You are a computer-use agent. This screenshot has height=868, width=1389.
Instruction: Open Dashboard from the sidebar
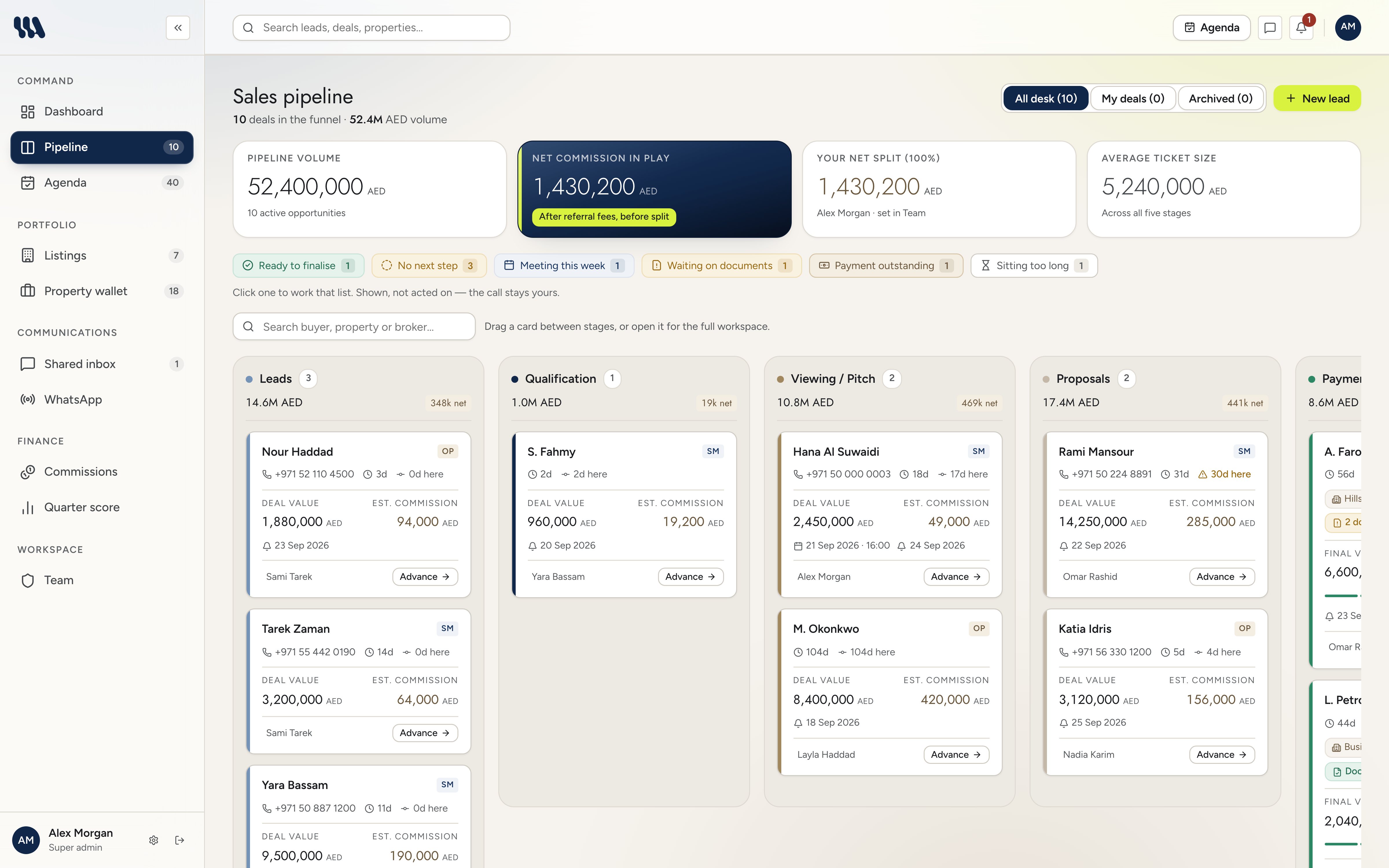102,111
